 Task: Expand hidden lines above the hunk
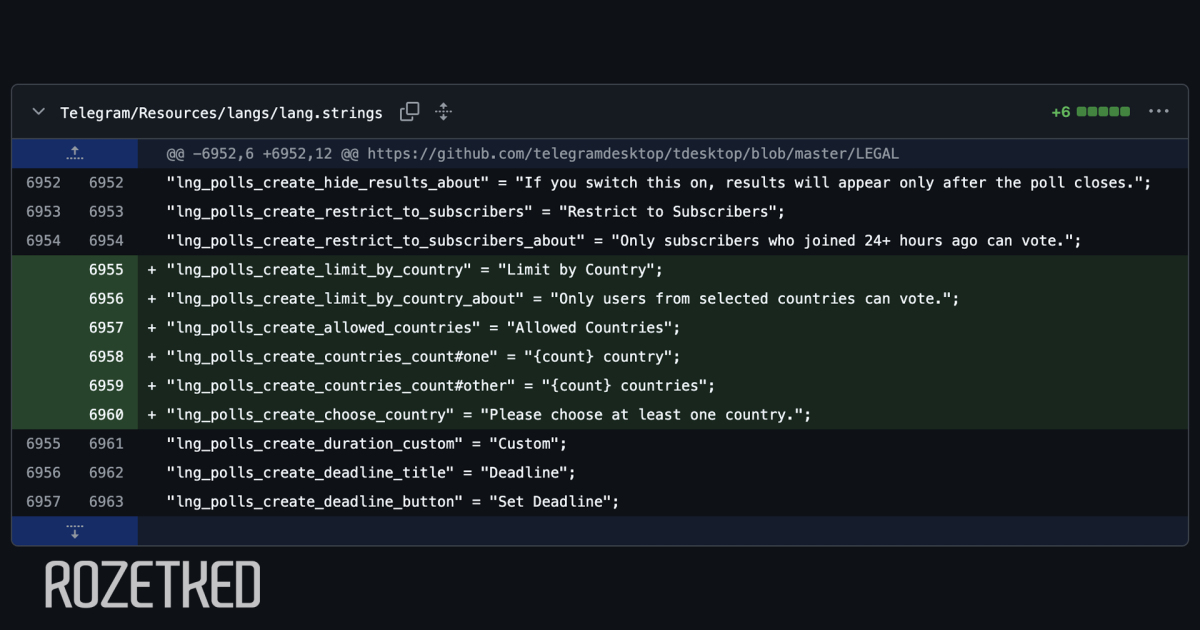point(74,154)
